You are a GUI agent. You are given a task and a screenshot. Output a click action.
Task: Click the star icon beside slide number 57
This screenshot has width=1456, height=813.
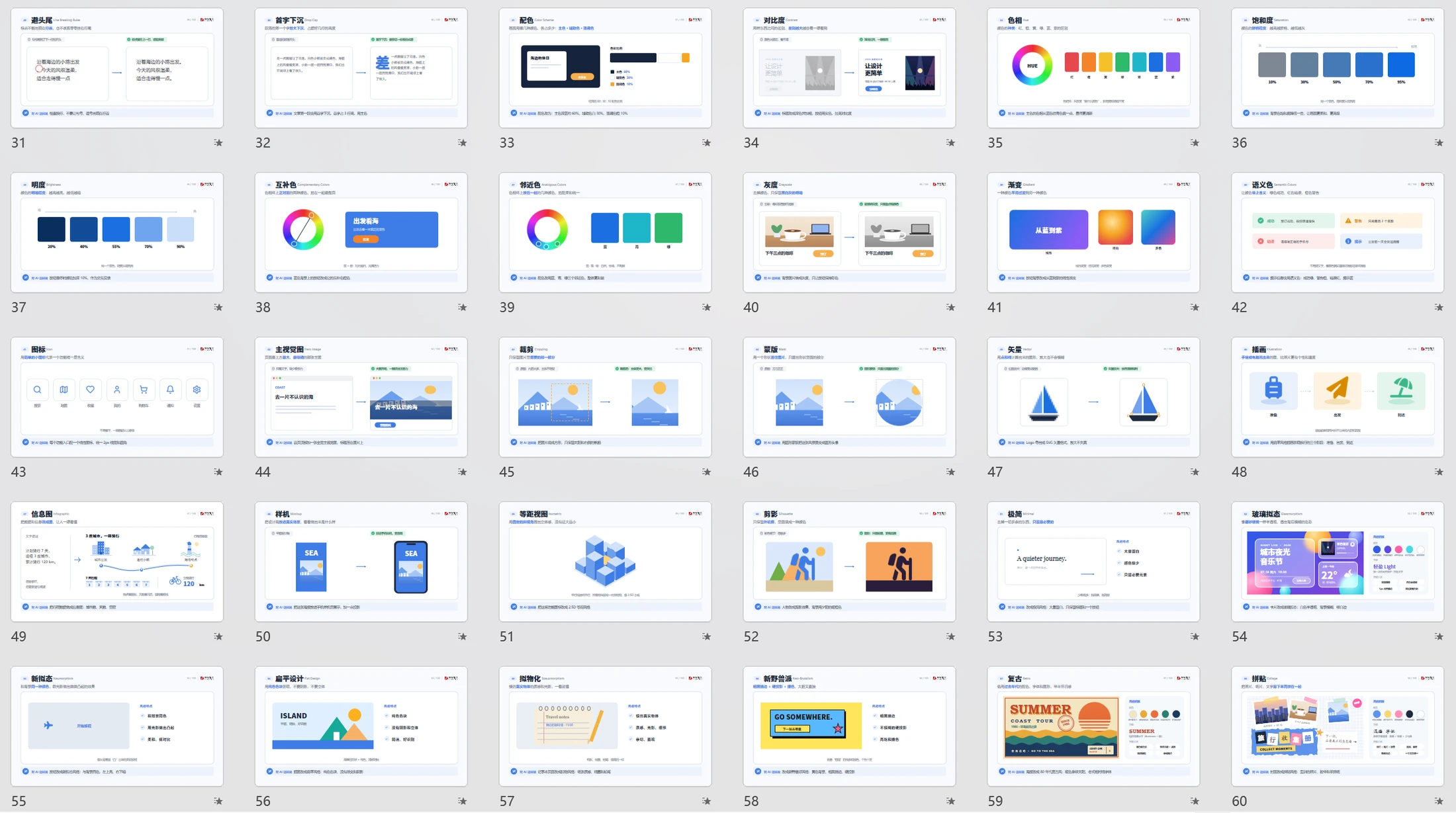[707, 802]
